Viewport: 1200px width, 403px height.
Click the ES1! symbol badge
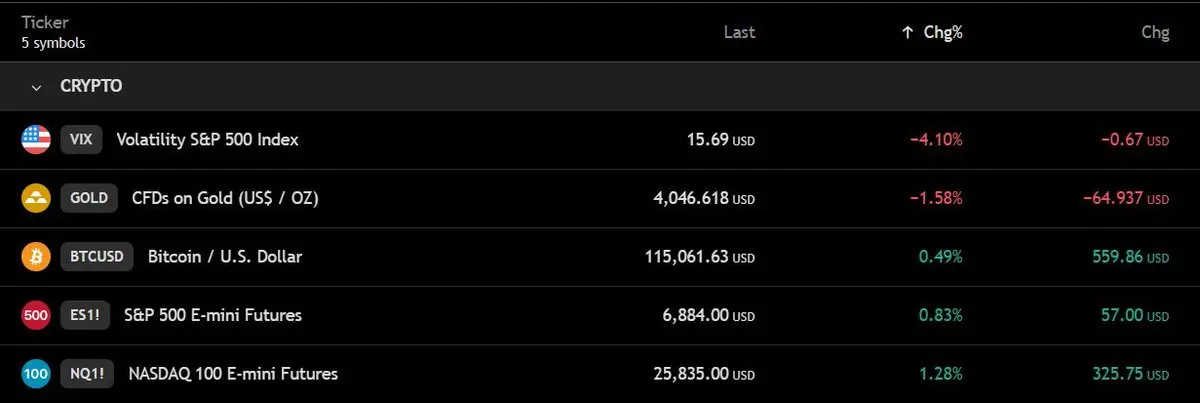[x=84, y=316]
